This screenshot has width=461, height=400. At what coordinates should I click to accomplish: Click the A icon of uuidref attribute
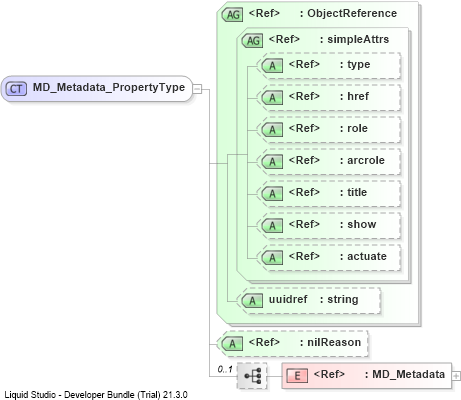(x=252, y=301)
